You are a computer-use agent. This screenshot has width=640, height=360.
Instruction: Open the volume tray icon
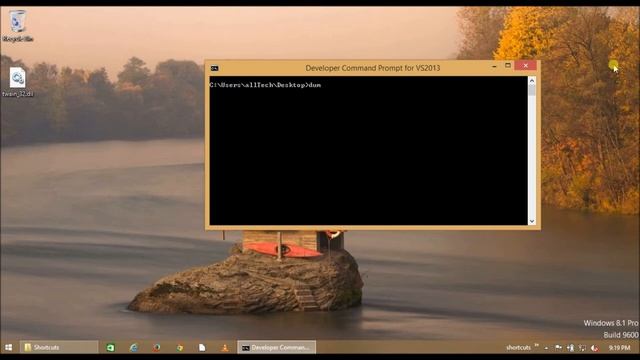tap(595, 348)
